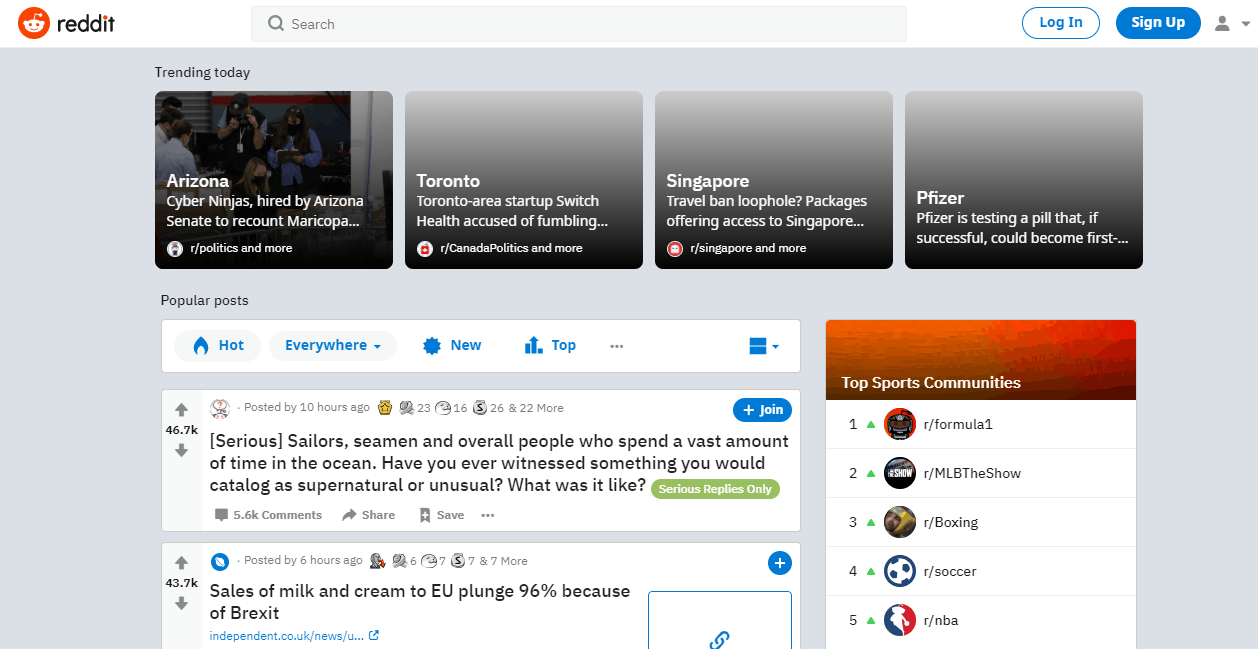Image resolution: width=1258 pixels, height=649 pixels.
Task: Click the silver award icon with count 26
Action: [480, 407]
